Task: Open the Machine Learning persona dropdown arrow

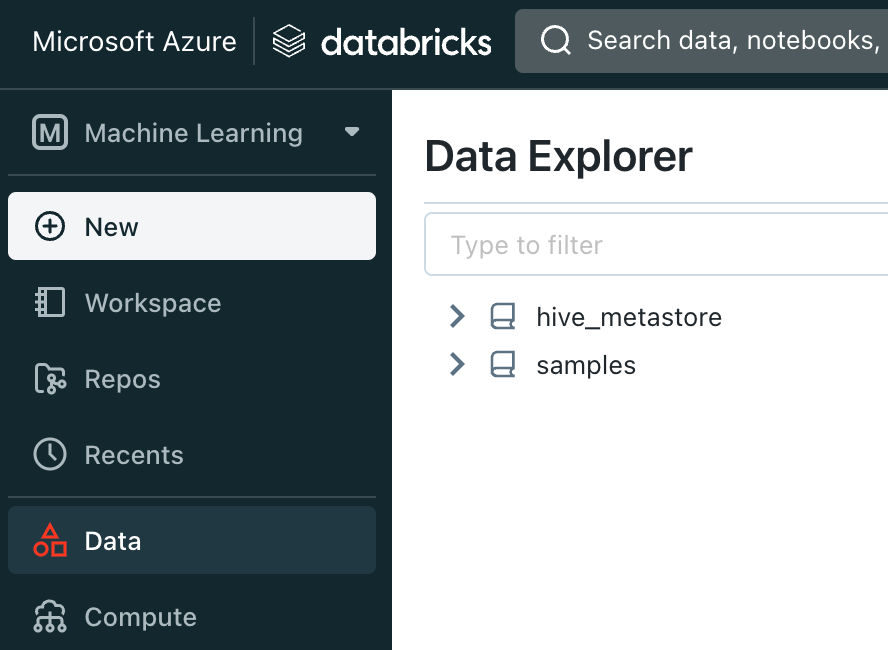Action: [351, 132]
